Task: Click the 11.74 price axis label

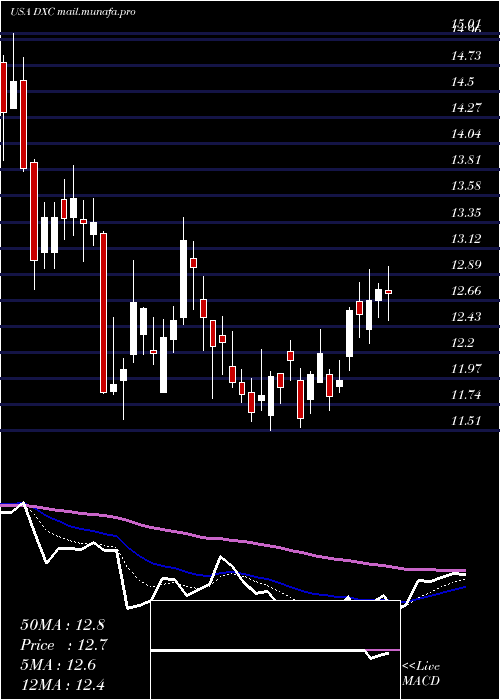Action: 467,394
